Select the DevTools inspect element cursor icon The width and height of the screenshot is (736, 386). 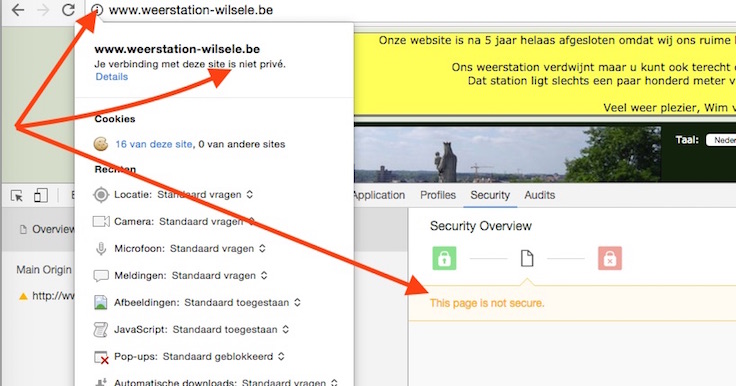pos(17,195)
